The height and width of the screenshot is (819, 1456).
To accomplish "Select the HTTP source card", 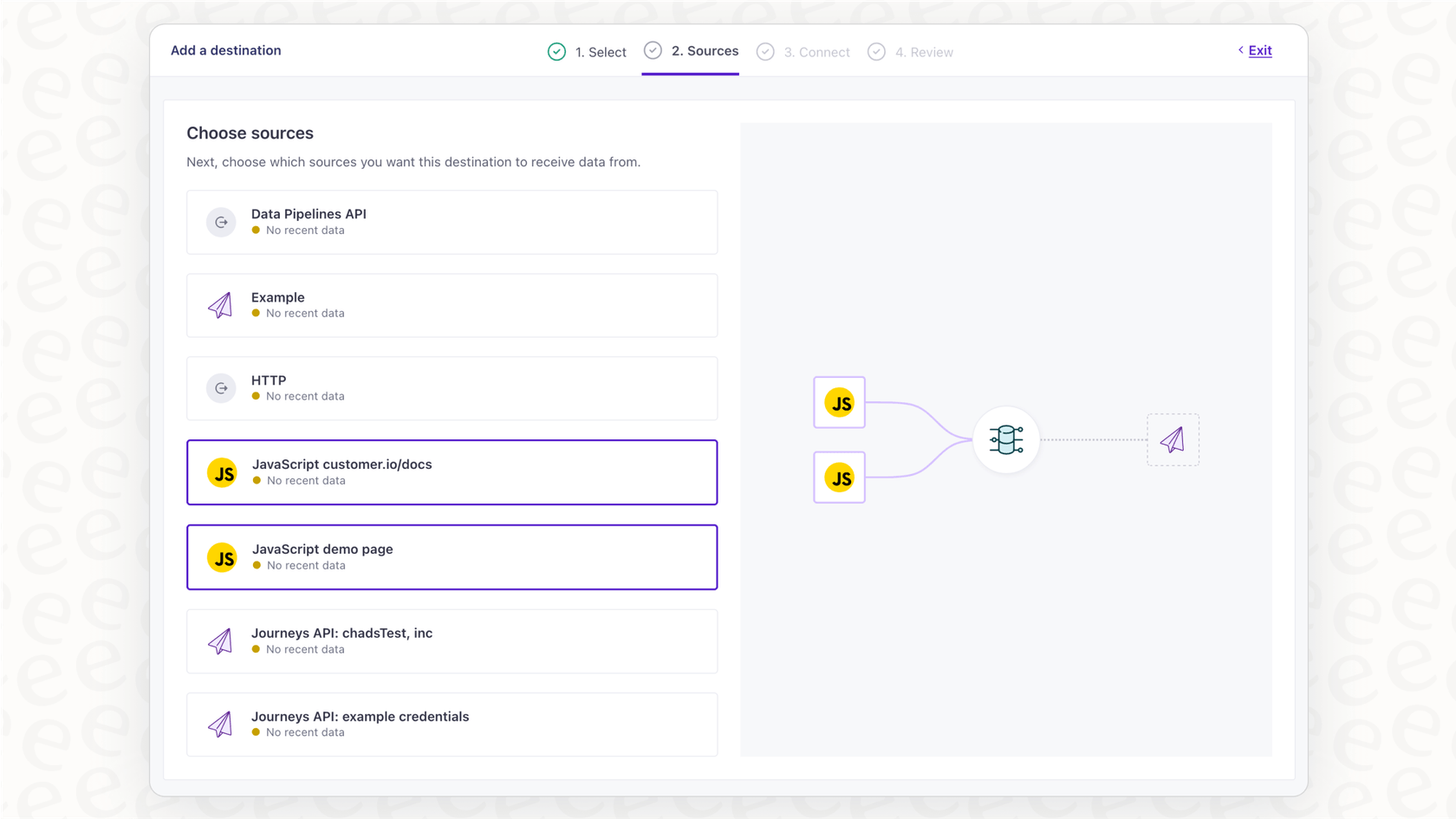I will coord(452,388).
